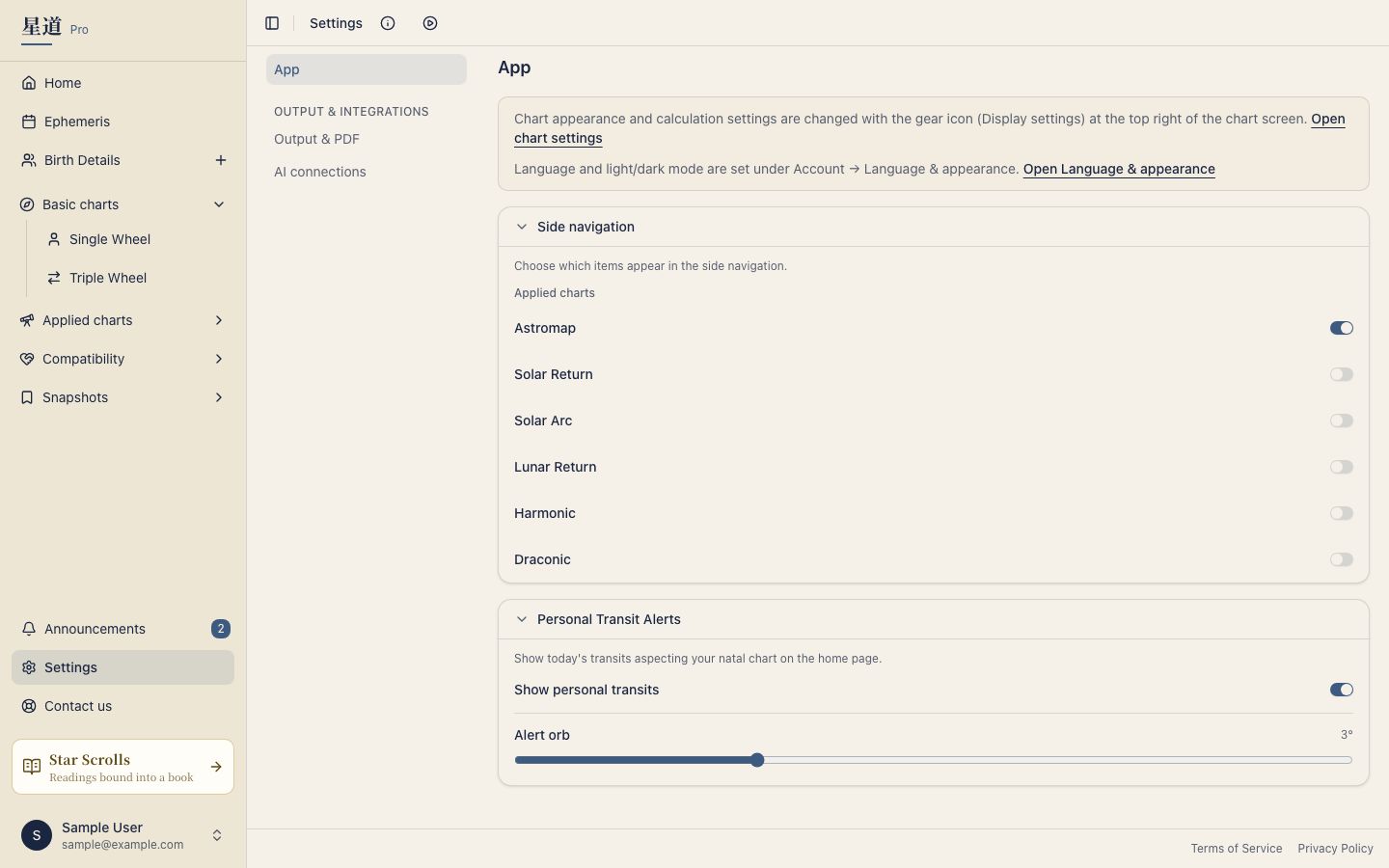
Task: Select Settings in the sidebar
Action: [x=123, y=667]
